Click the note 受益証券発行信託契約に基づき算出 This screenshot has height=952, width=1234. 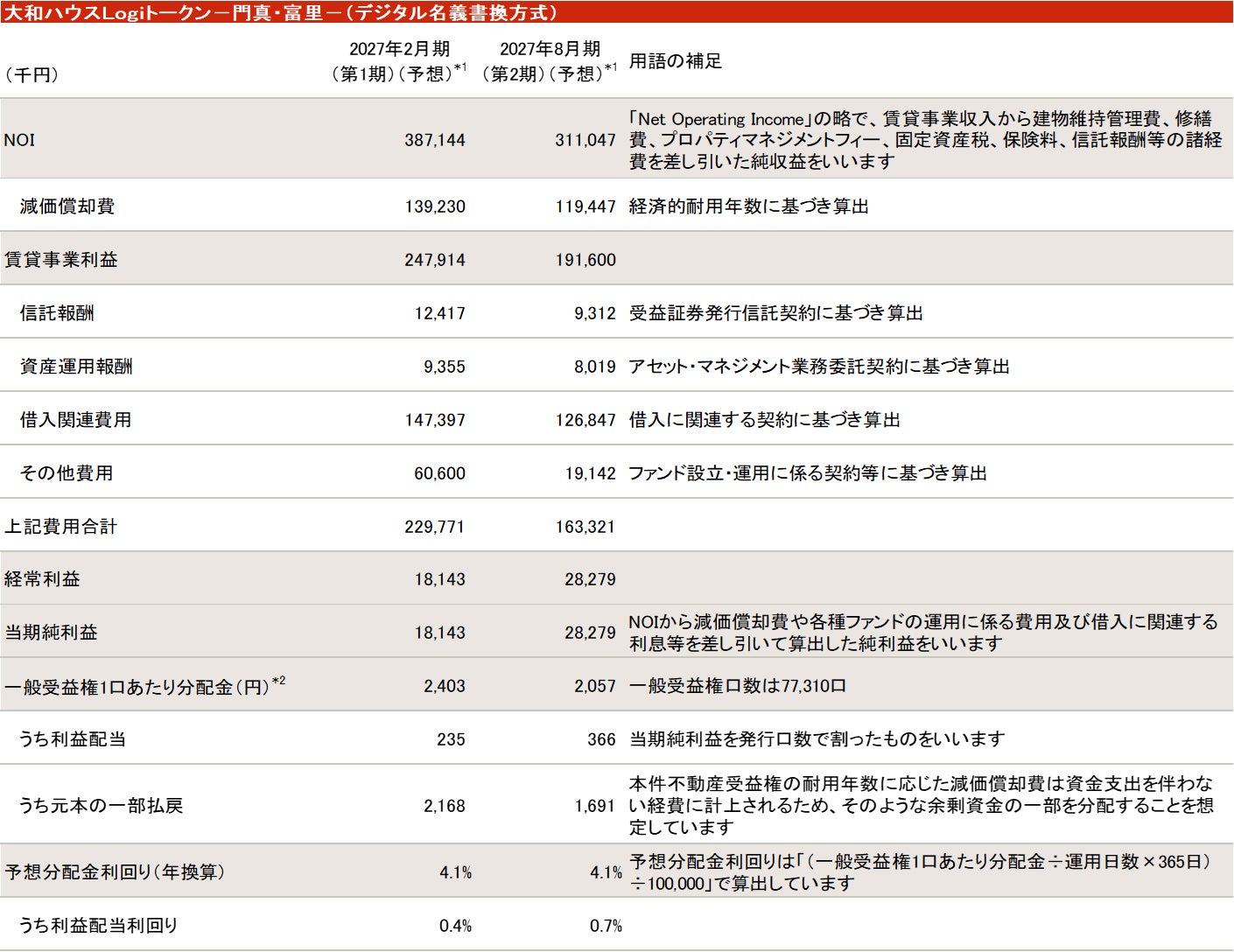[x=776, y=313]
